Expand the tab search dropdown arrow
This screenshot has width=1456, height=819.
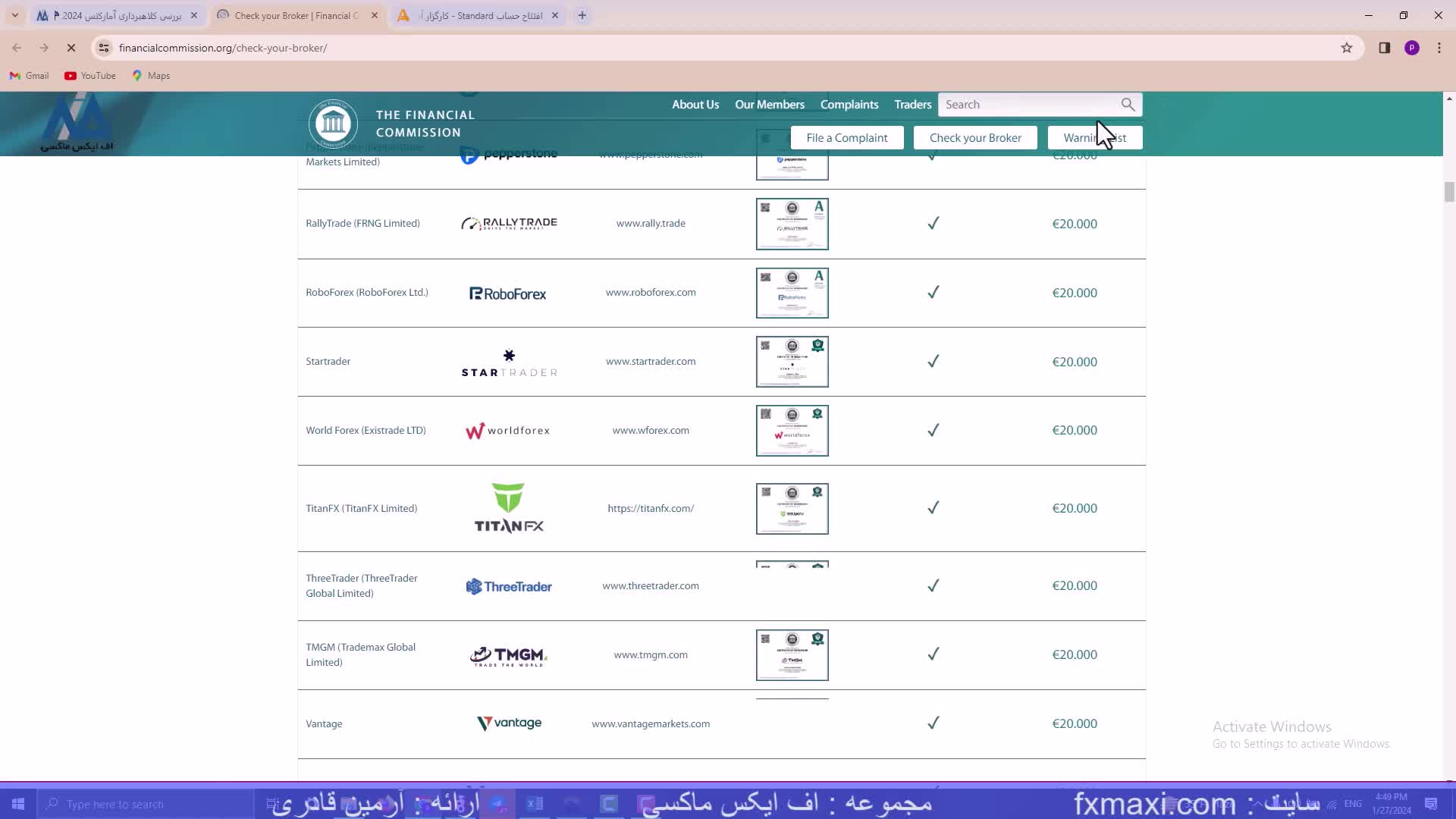tap(14, 15)
